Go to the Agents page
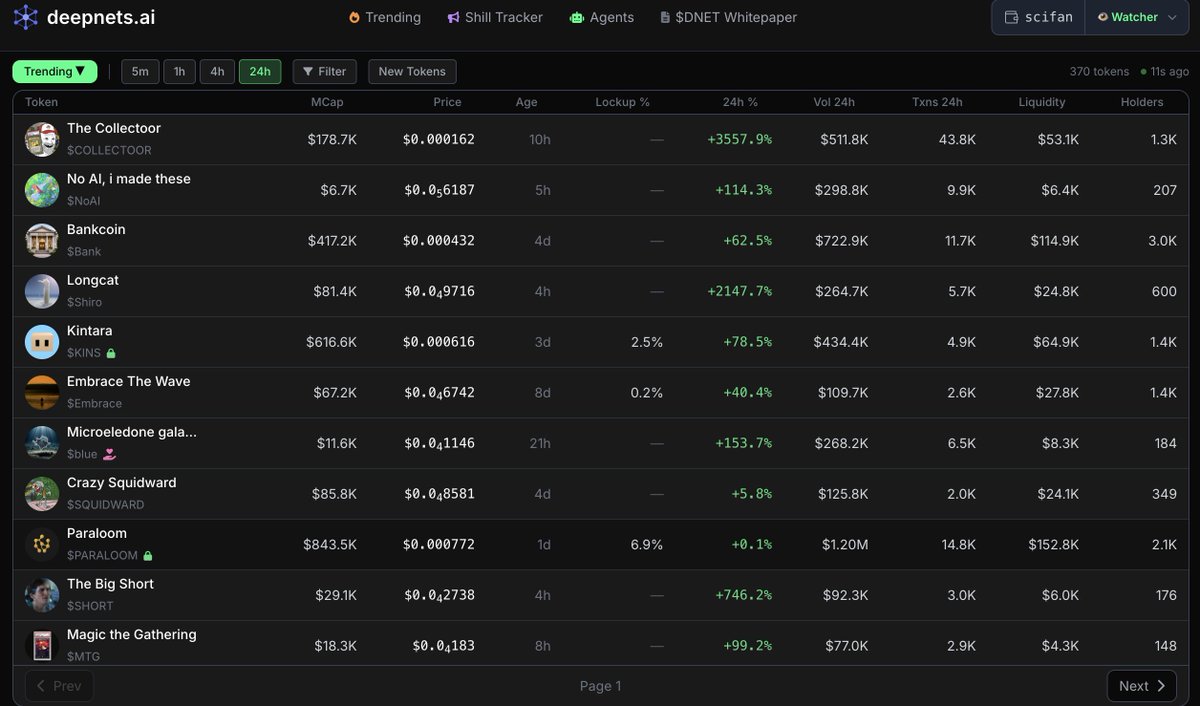This screenshot has height=706, width=1200. tap(601, 17)
